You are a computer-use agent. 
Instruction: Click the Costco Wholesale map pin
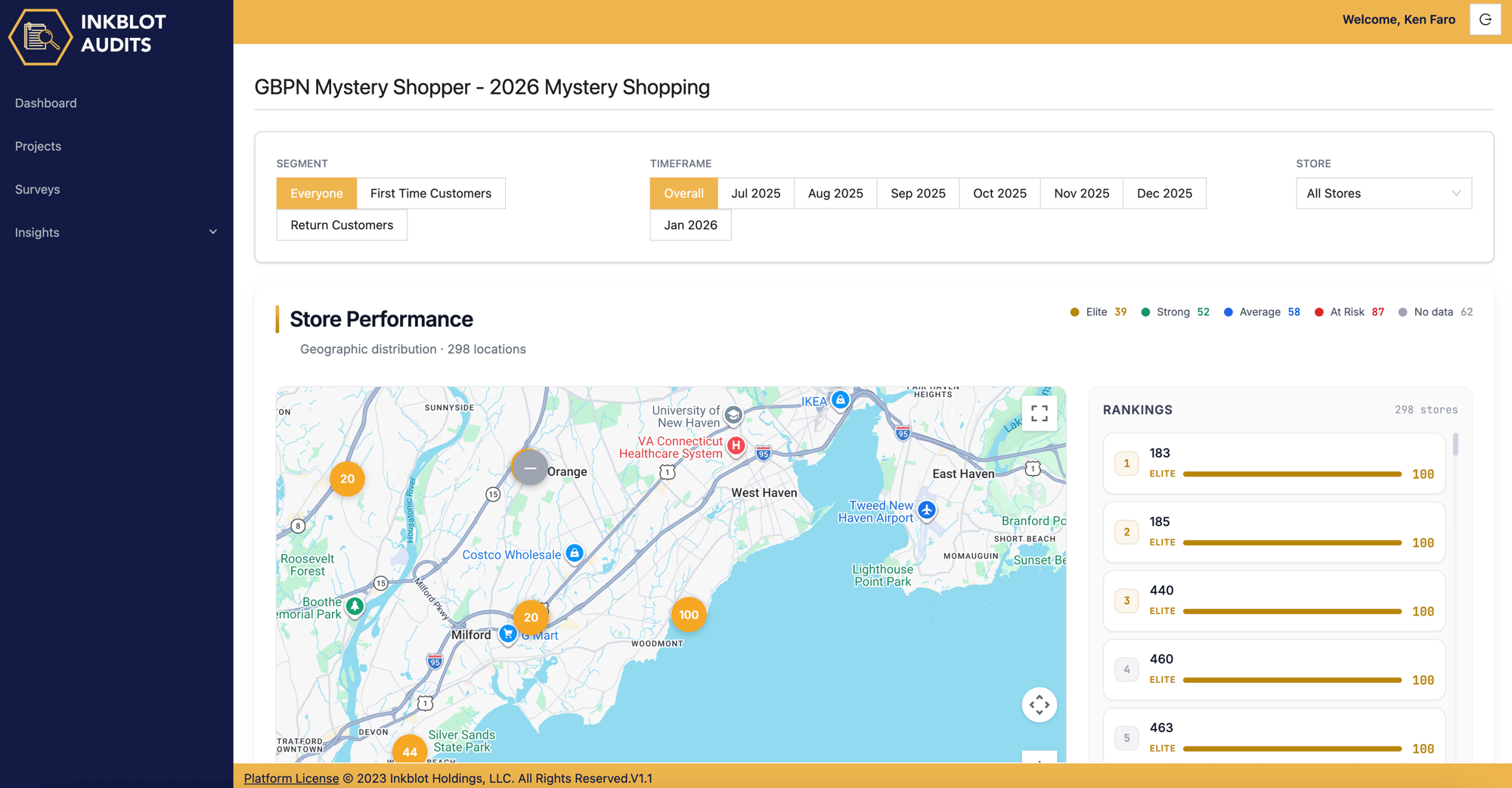(x=575, y=554)
